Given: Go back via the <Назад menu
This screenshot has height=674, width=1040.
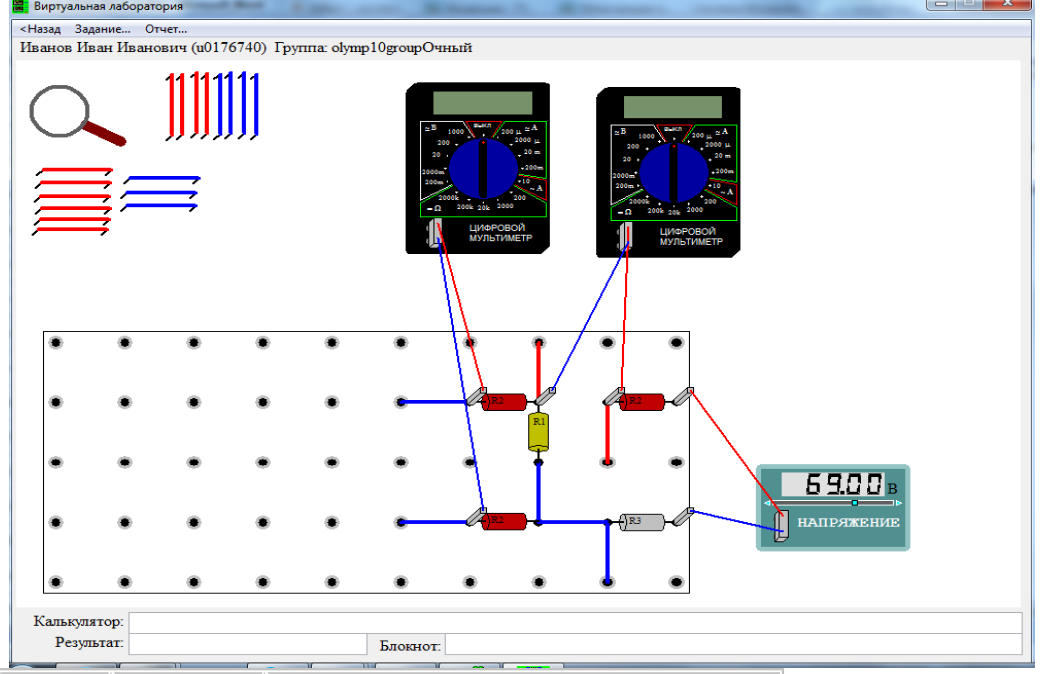Looking at the screenshot, I should coord(40,29).
